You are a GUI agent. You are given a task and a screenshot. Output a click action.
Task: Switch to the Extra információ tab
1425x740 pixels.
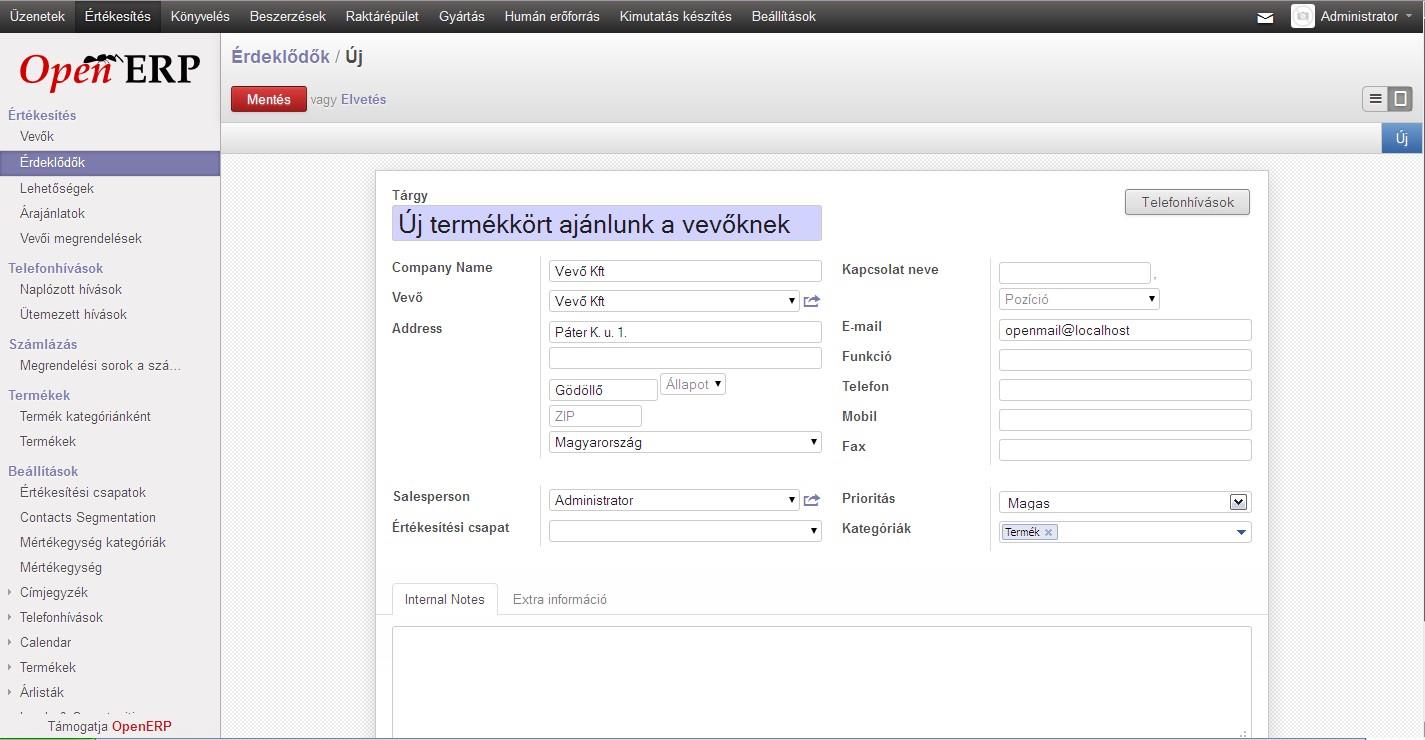coord(560,599)
